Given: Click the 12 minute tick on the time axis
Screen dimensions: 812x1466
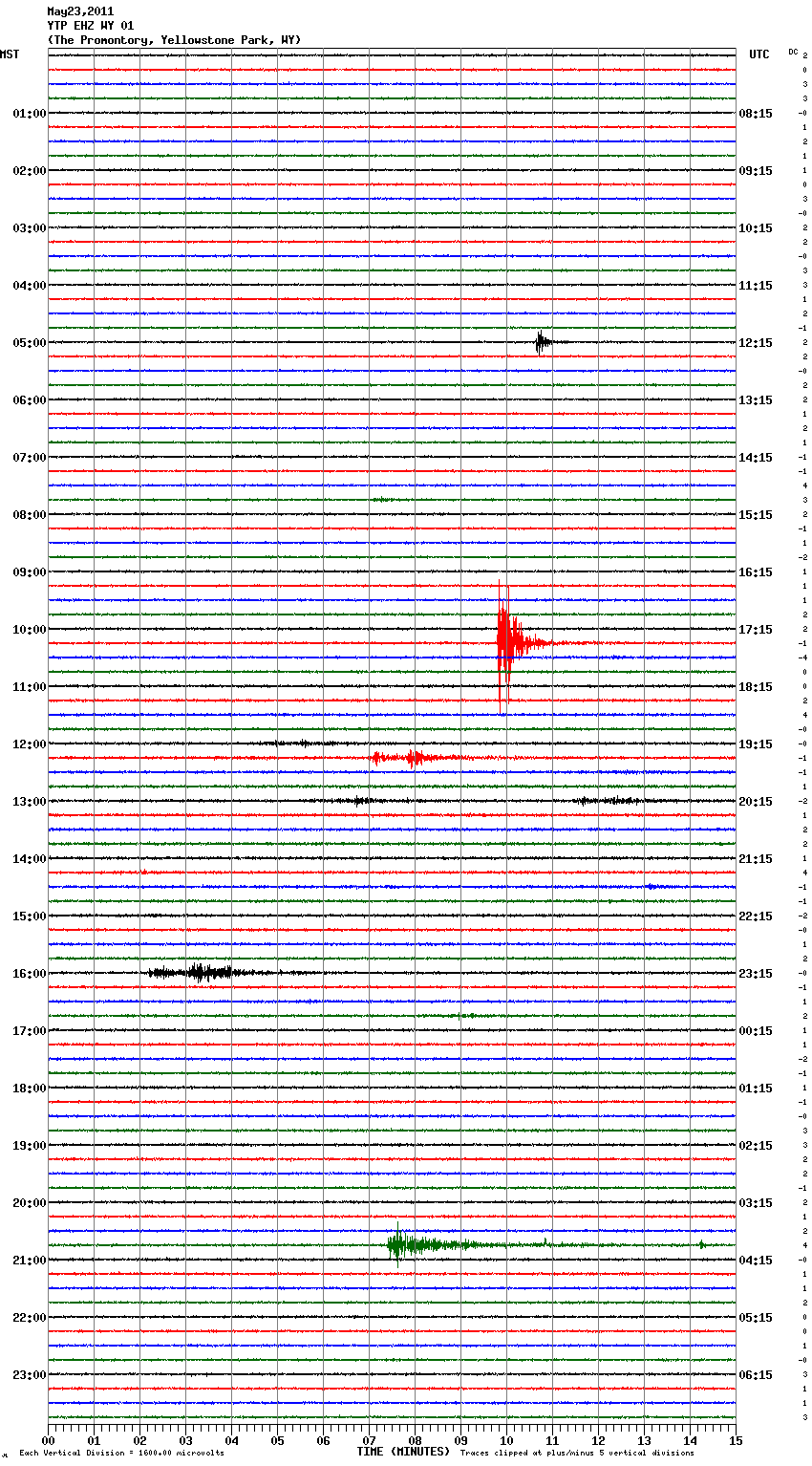Looking at the screenshot, I should click(598, 1440).
